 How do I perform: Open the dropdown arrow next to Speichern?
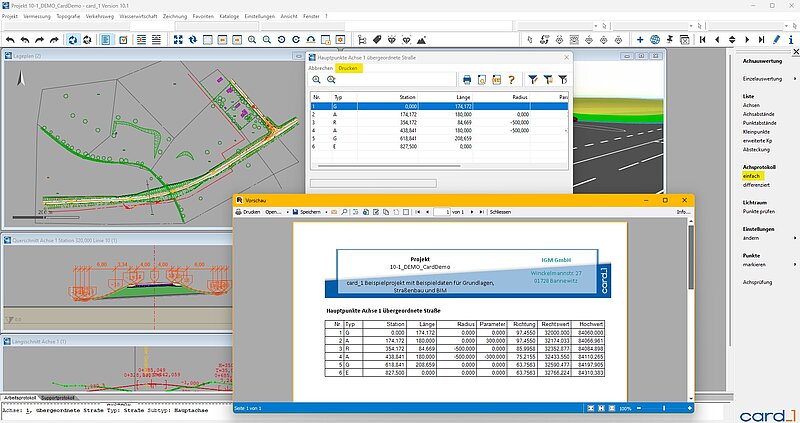coord(326,212)
